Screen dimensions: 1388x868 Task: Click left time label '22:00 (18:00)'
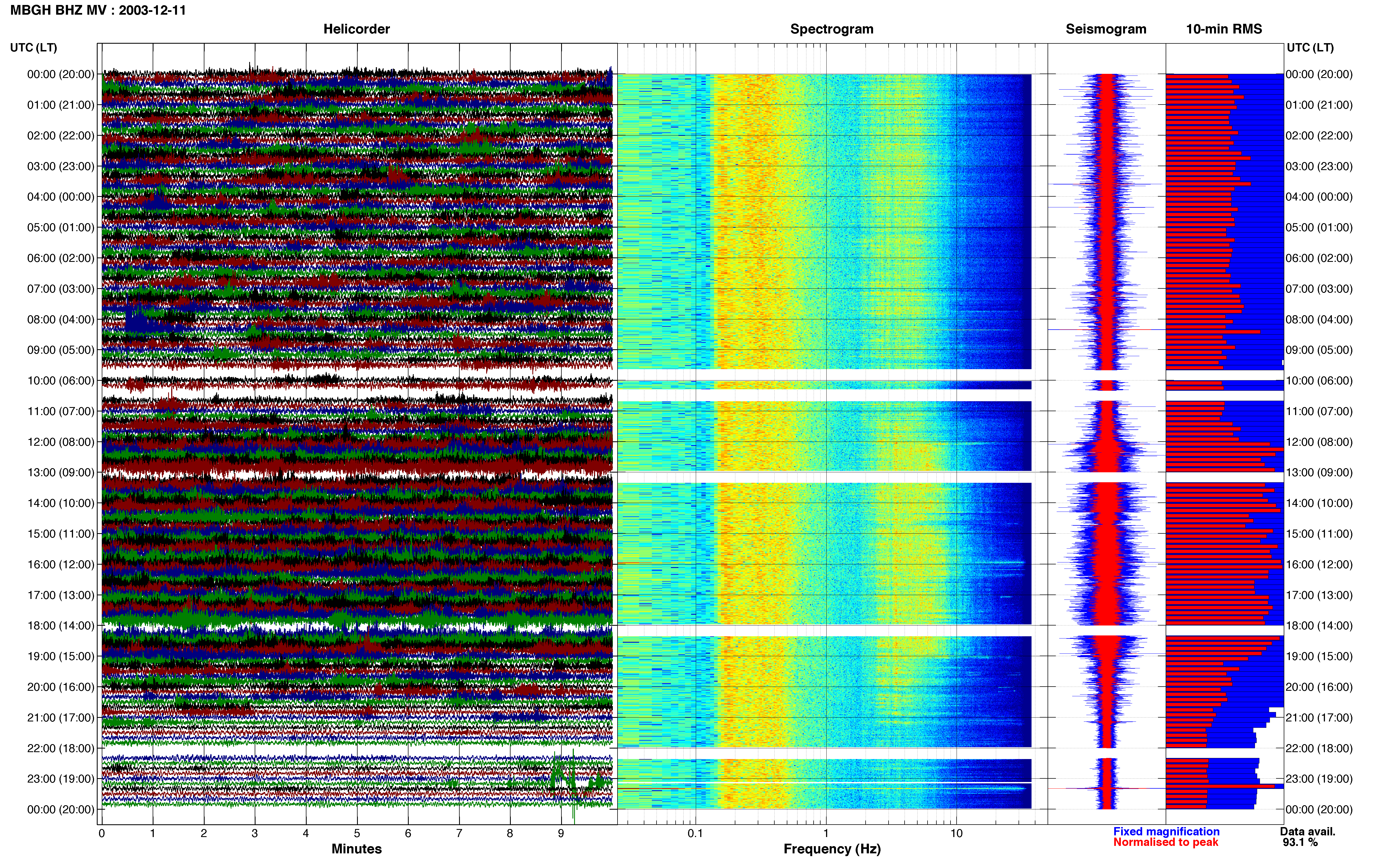click(x=61, y=748)
